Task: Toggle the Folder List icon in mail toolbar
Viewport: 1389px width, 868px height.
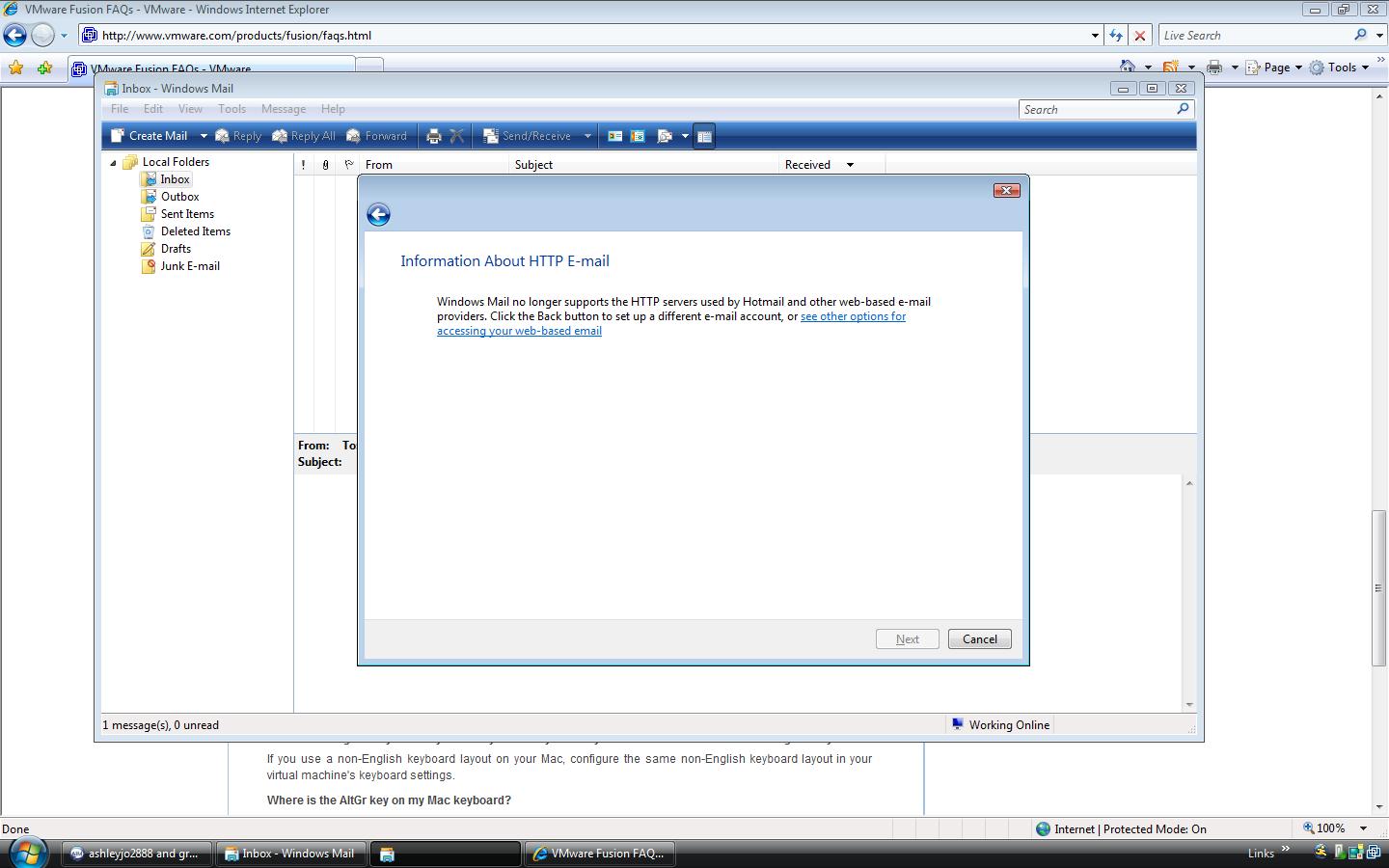Action: click(704, 136)
